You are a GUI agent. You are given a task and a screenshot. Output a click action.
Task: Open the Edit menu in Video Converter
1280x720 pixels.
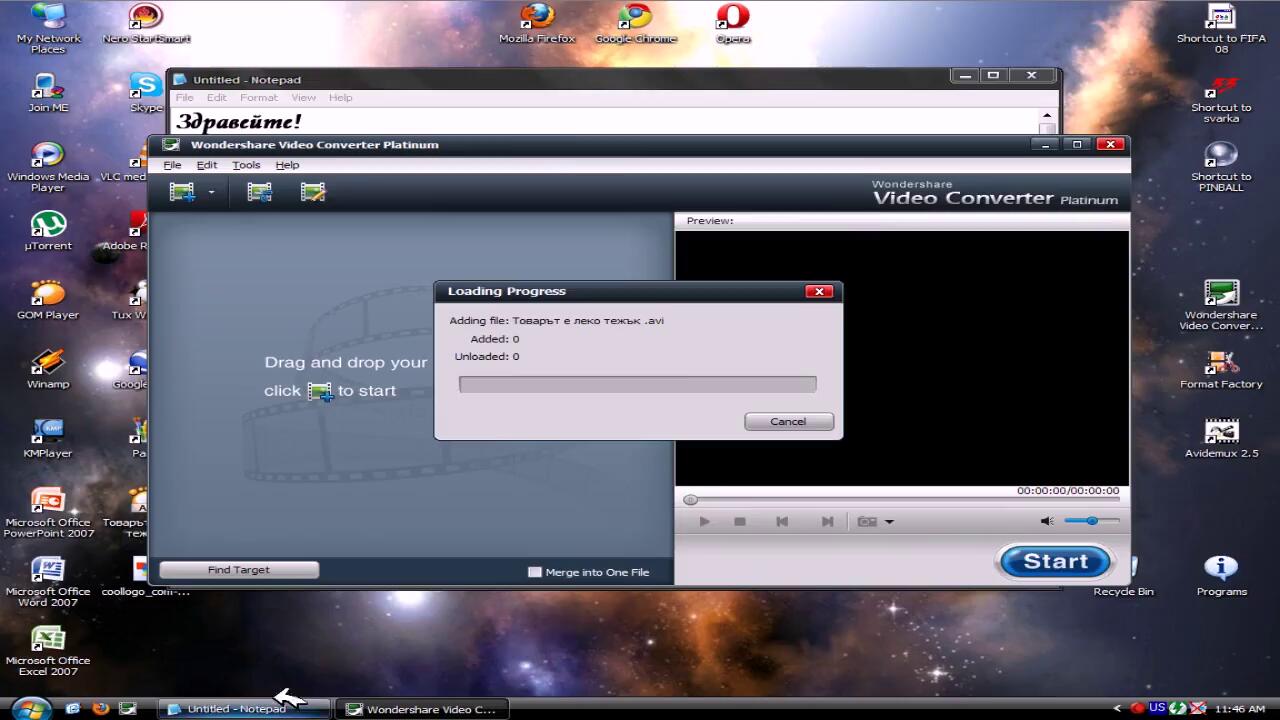tap(206, 165)
